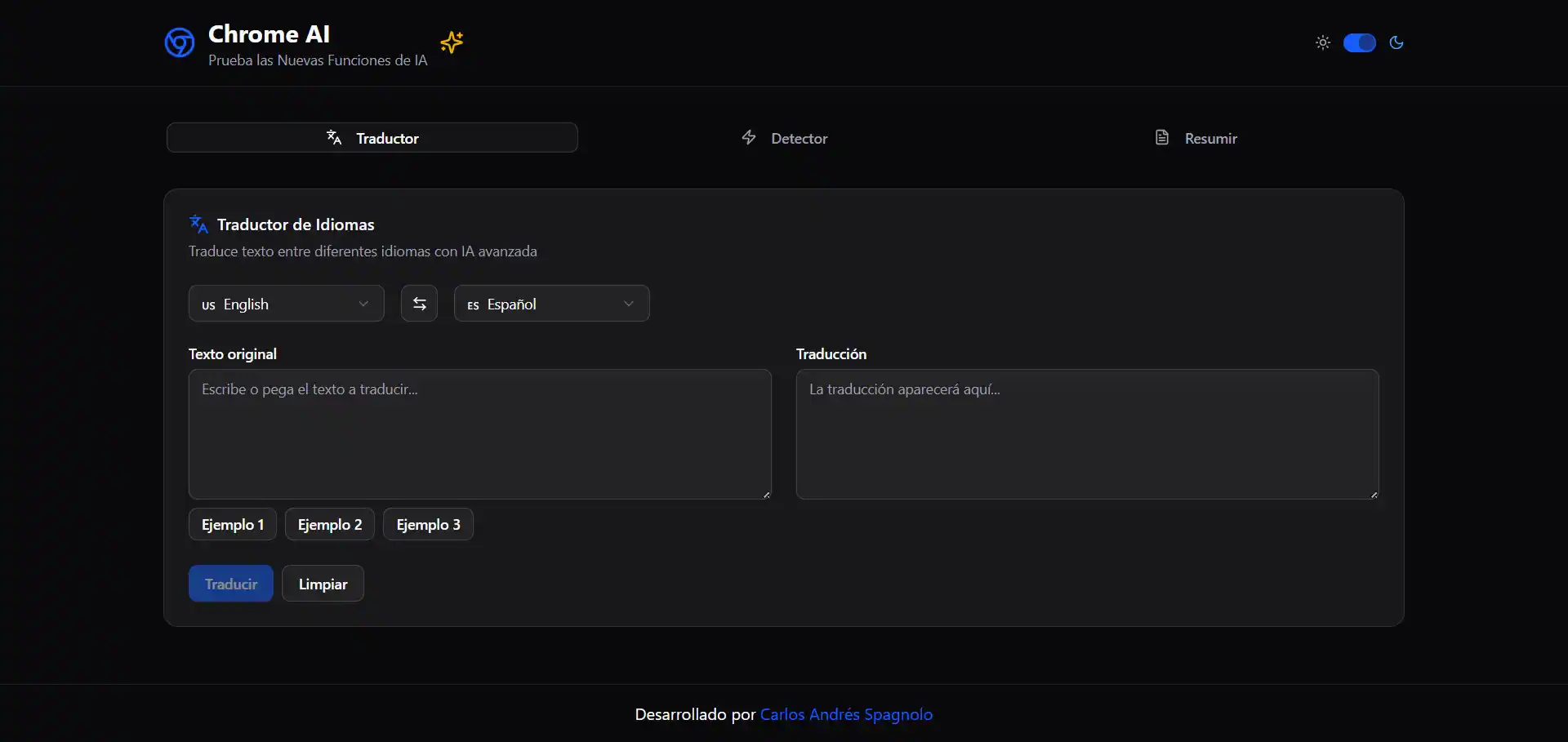
Task: Click the sun light-mode icon
Action: point(1323,42)
